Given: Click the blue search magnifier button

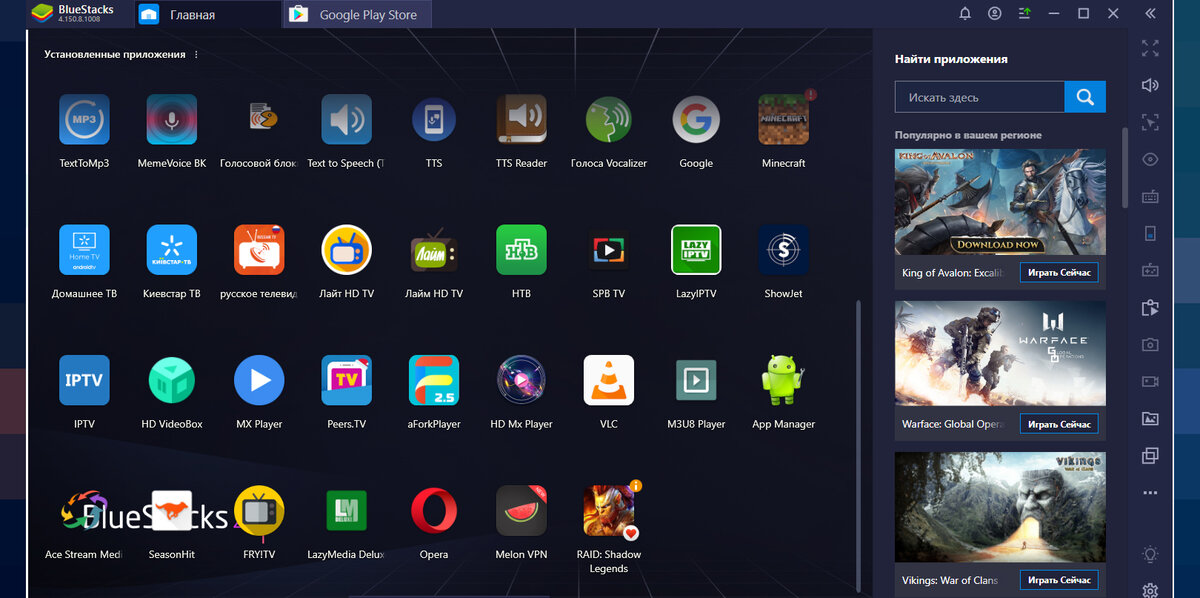Looking at the screenshot, I should (1085, 97).
